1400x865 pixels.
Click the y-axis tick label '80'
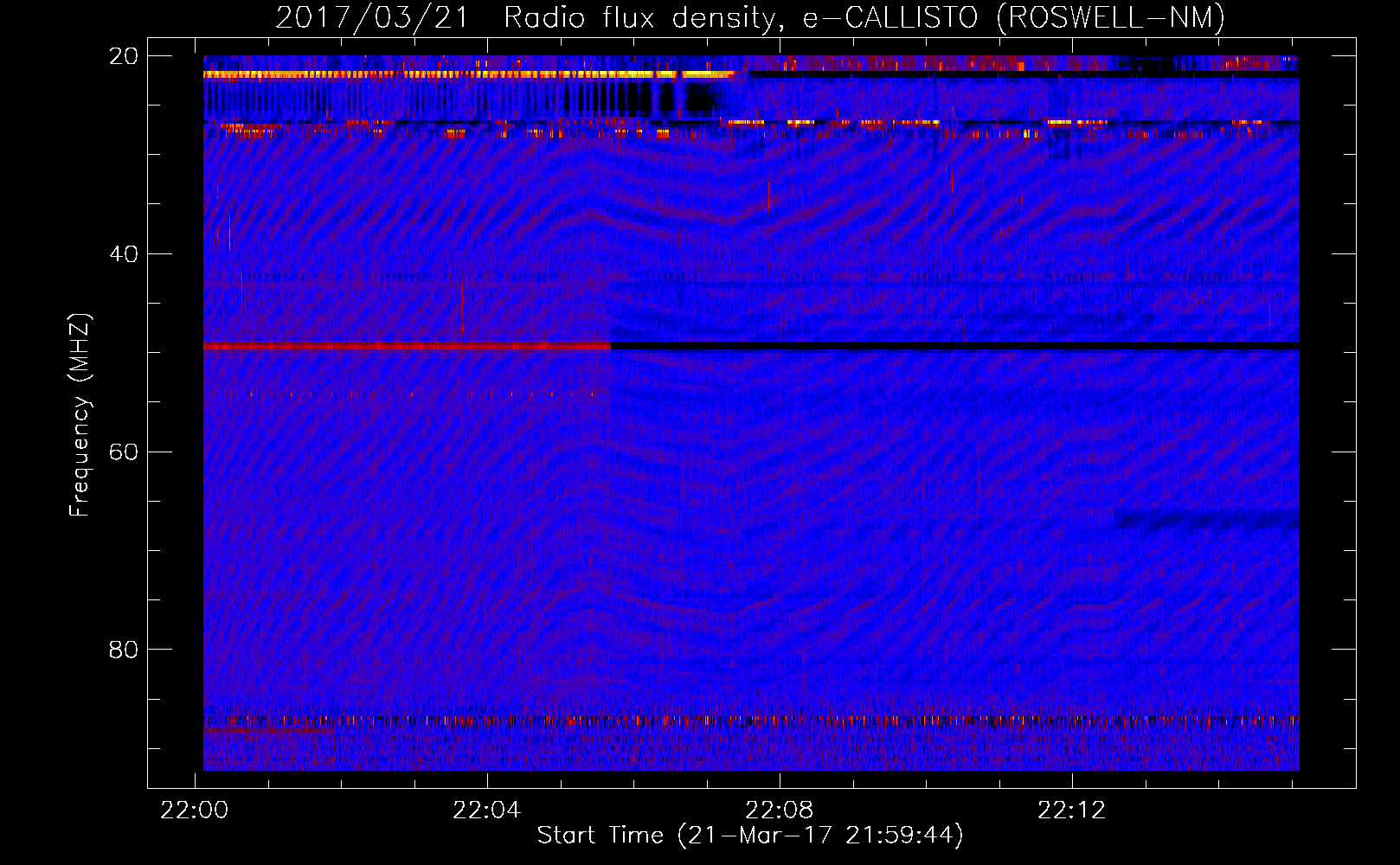point(124,650)
